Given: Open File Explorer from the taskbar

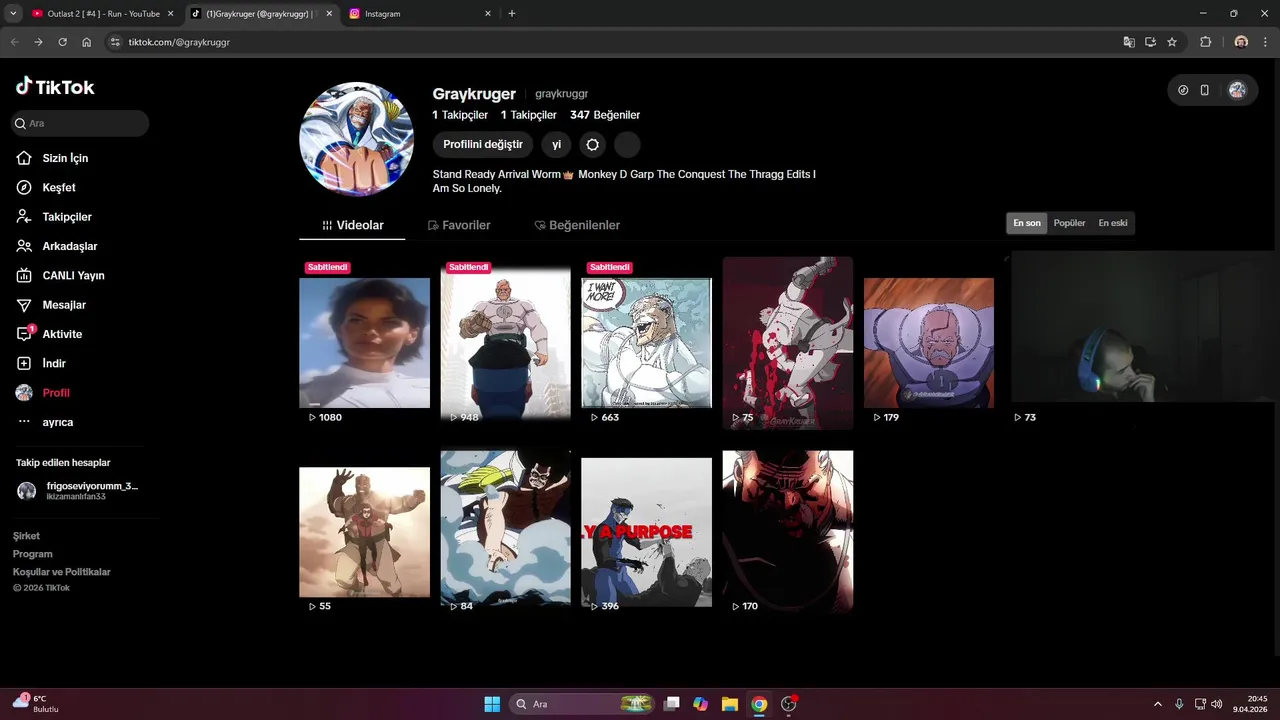Looking at the screenshot, I should point(730,704).
